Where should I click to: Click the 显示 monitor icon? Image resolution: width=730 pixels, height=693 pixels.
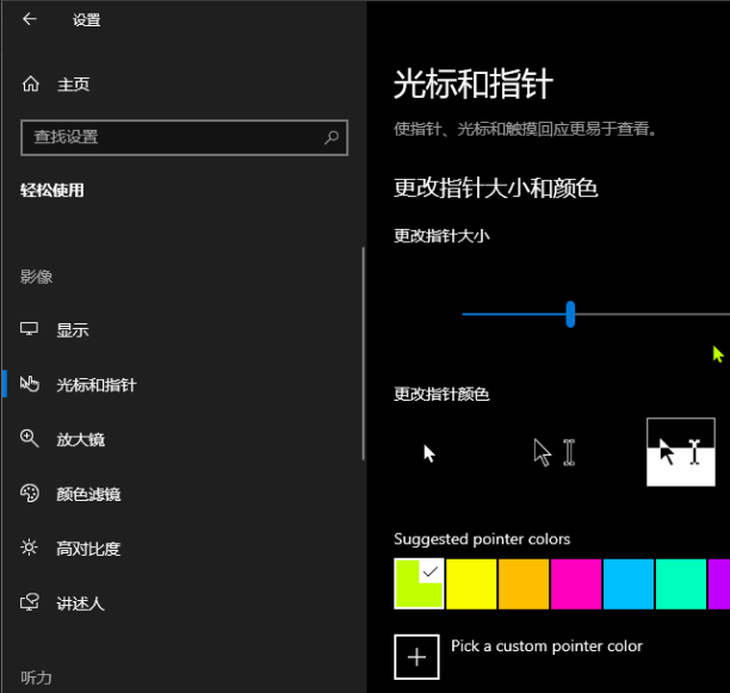29,329
